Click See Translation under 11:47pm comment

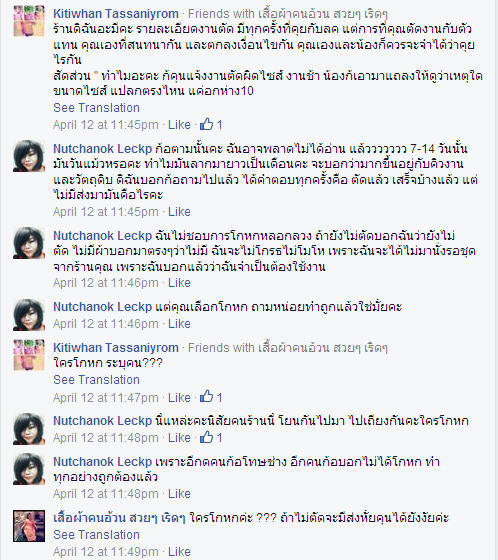point(96,379)
